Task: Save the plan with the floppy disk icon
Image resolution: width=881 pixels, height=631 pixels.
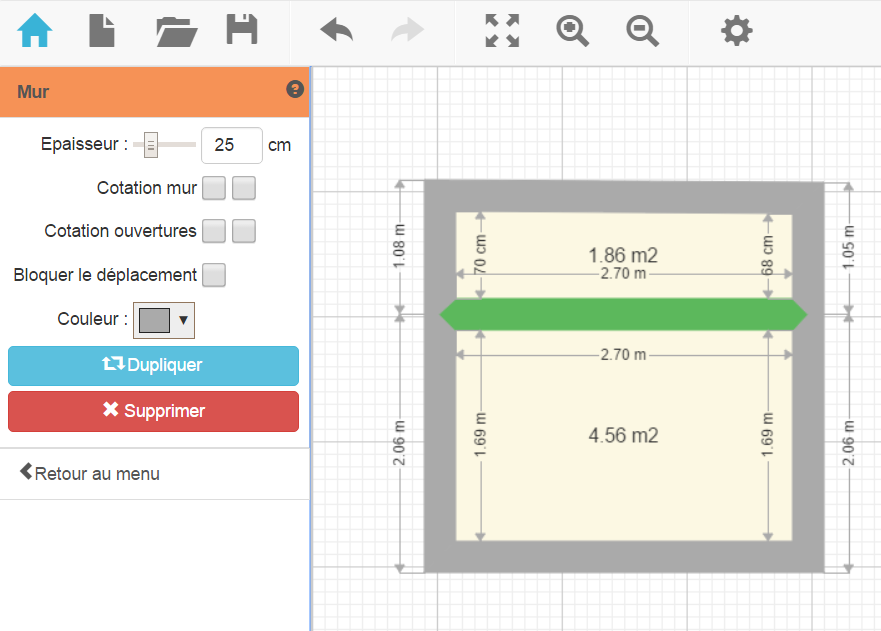Action: 242,31
